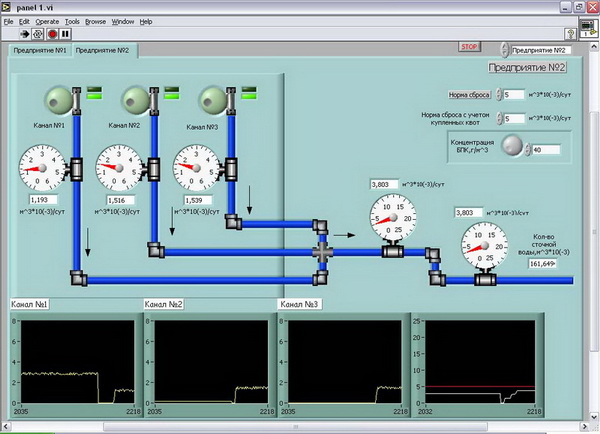Click the wastewater total value 161,649
The height and width of the screenshot is (434, 600).
tap(543, 263)
